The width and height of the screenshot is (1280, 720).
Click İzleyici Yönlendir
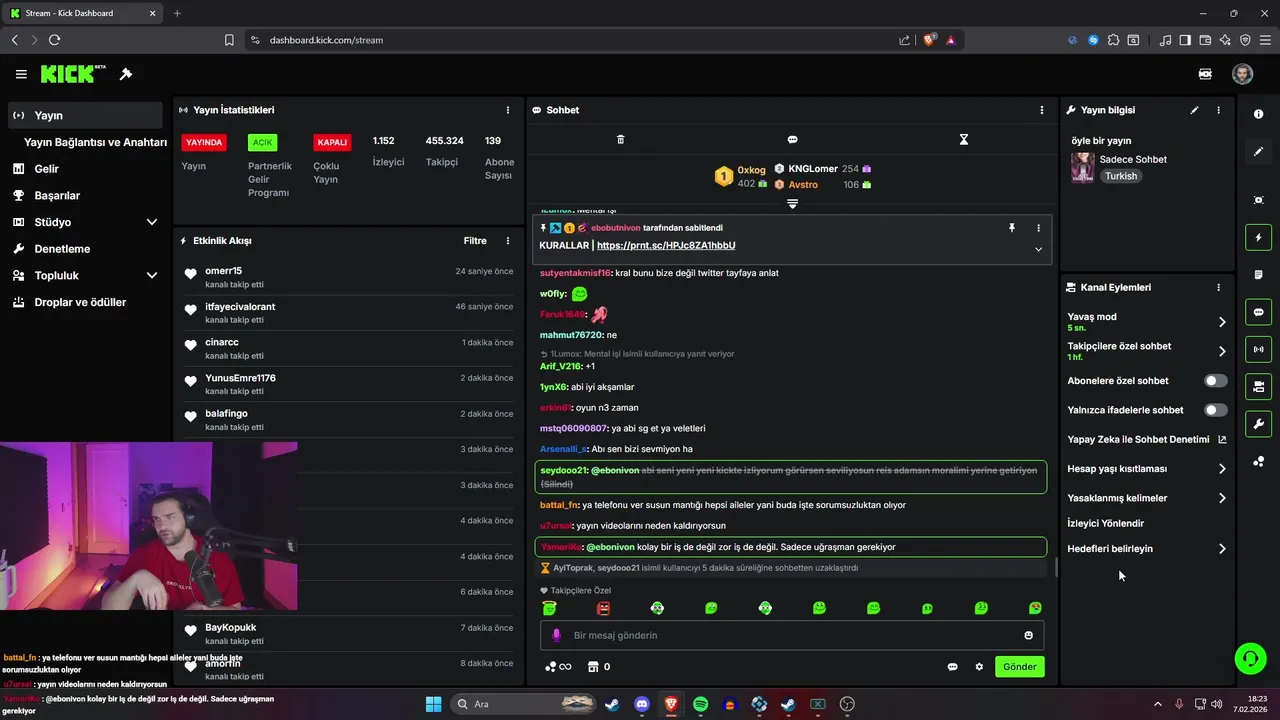click(x=1106, y=523)
